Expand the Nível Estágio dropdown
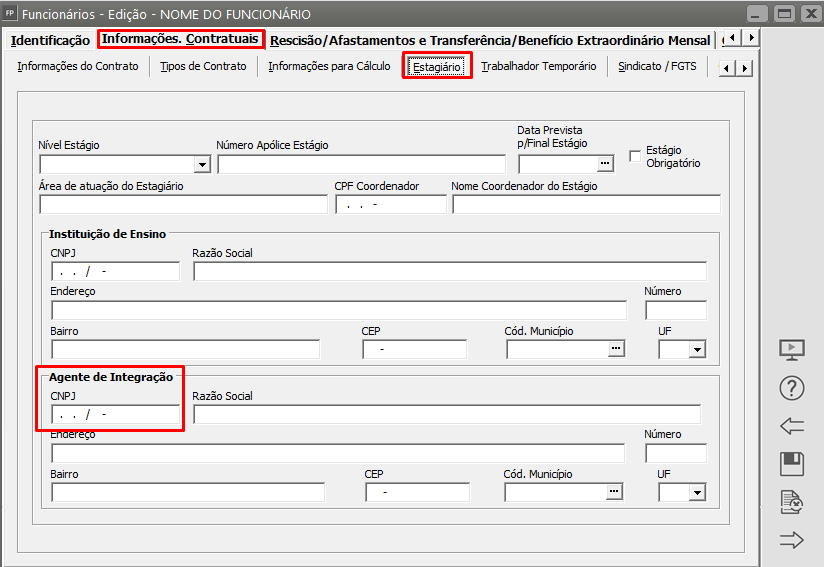This screenshot has height=567, width=824. 202,165
